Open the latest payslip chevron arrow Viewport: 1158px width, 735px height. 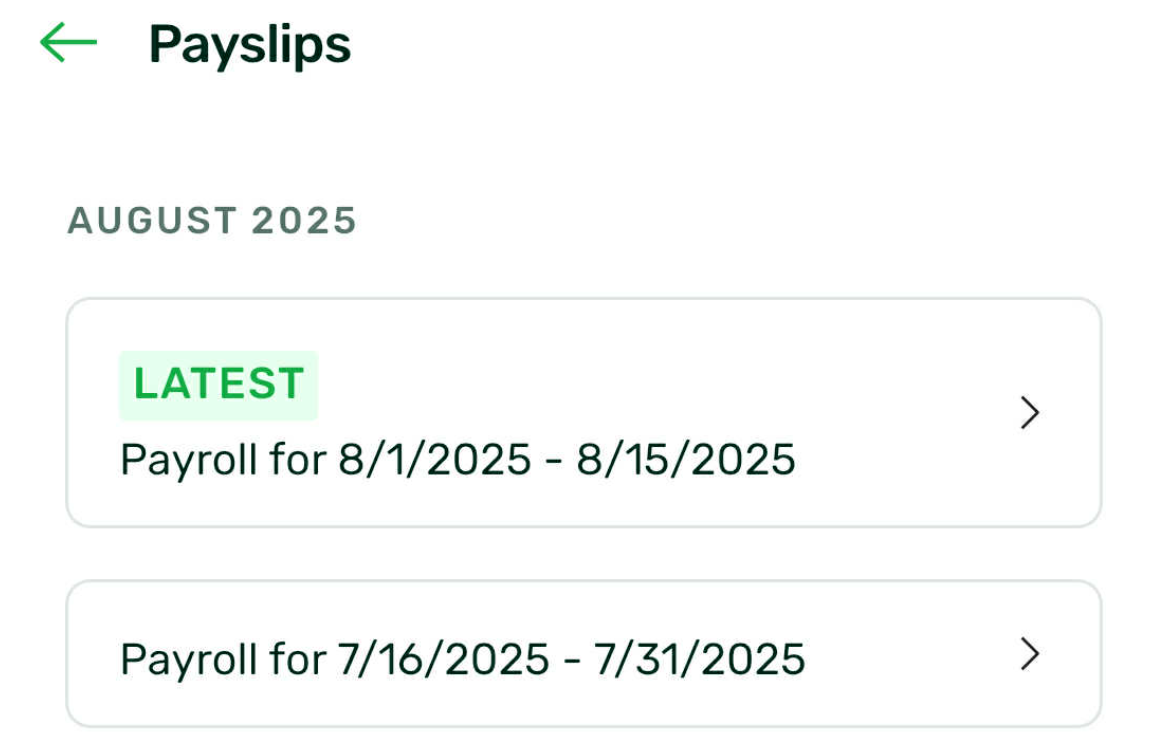tap(1029, 412)
